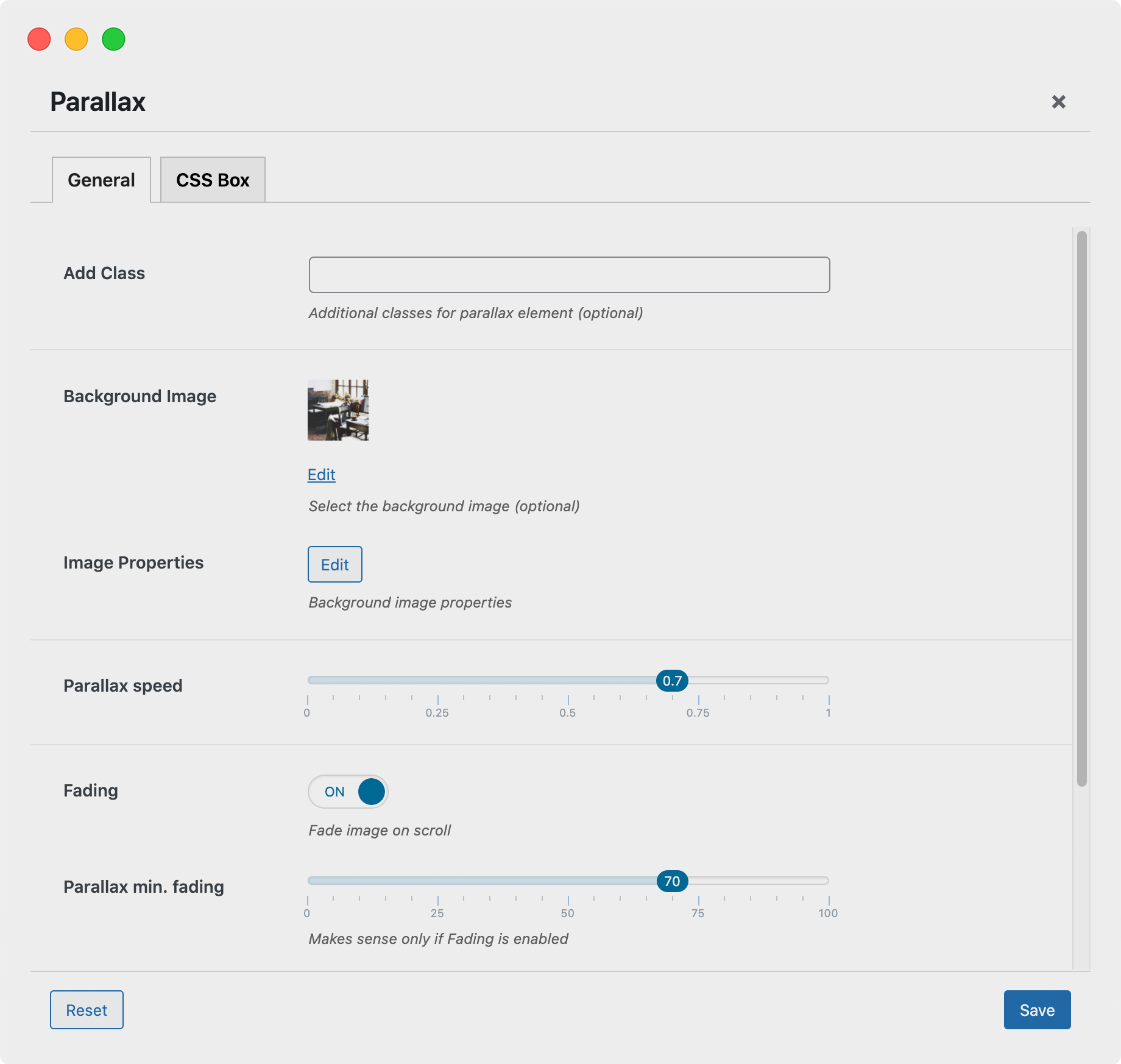Select the General tab
Image resolution: width=1121 pixels, height=1064 pixels.
click(101, 180)
